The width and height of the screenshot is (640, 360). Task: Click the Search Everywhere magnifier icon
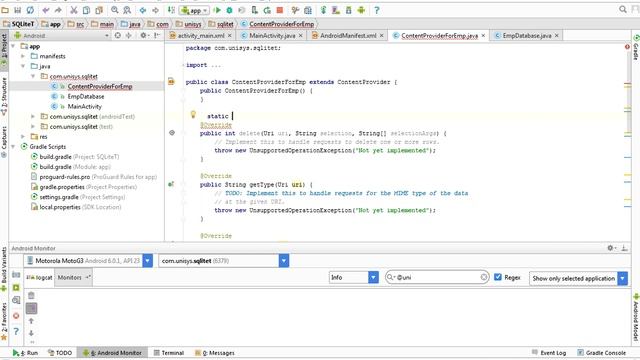[623, 9]
